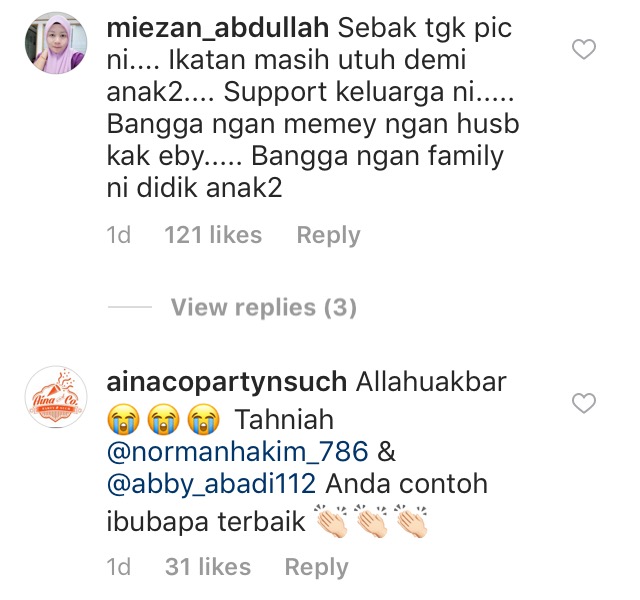Viewport: 640px width, 600px height.
Task: Like ainacopartynsuch's comment with the heart icon
Action: [584, 403]
